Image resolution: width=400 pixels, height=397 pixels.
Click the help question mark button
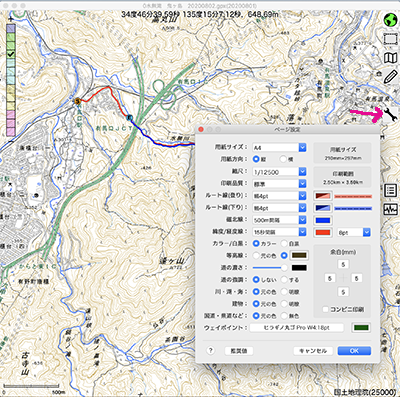(x=210, y=351)
